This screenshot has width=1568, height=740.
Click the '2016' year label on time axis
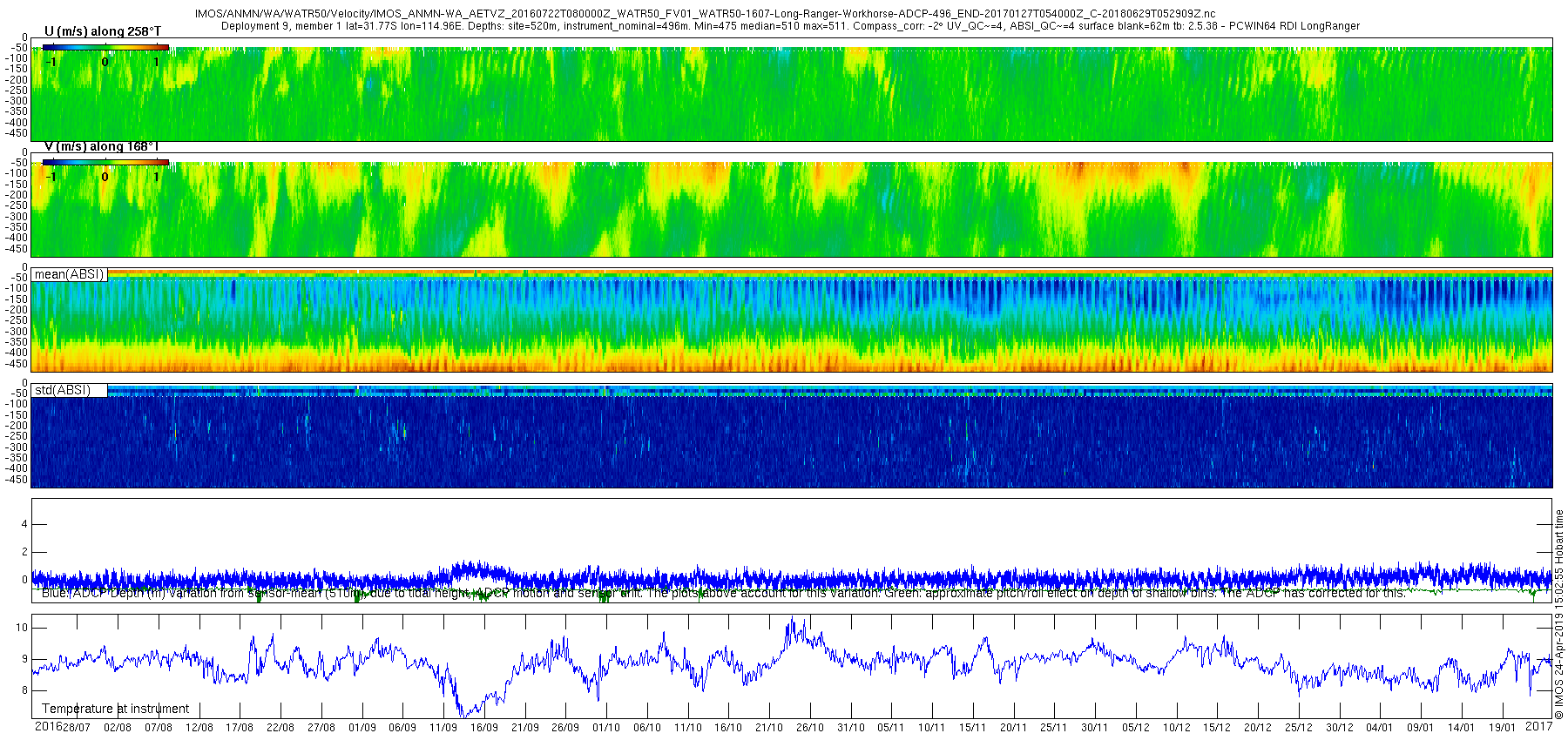coord(48,726)
